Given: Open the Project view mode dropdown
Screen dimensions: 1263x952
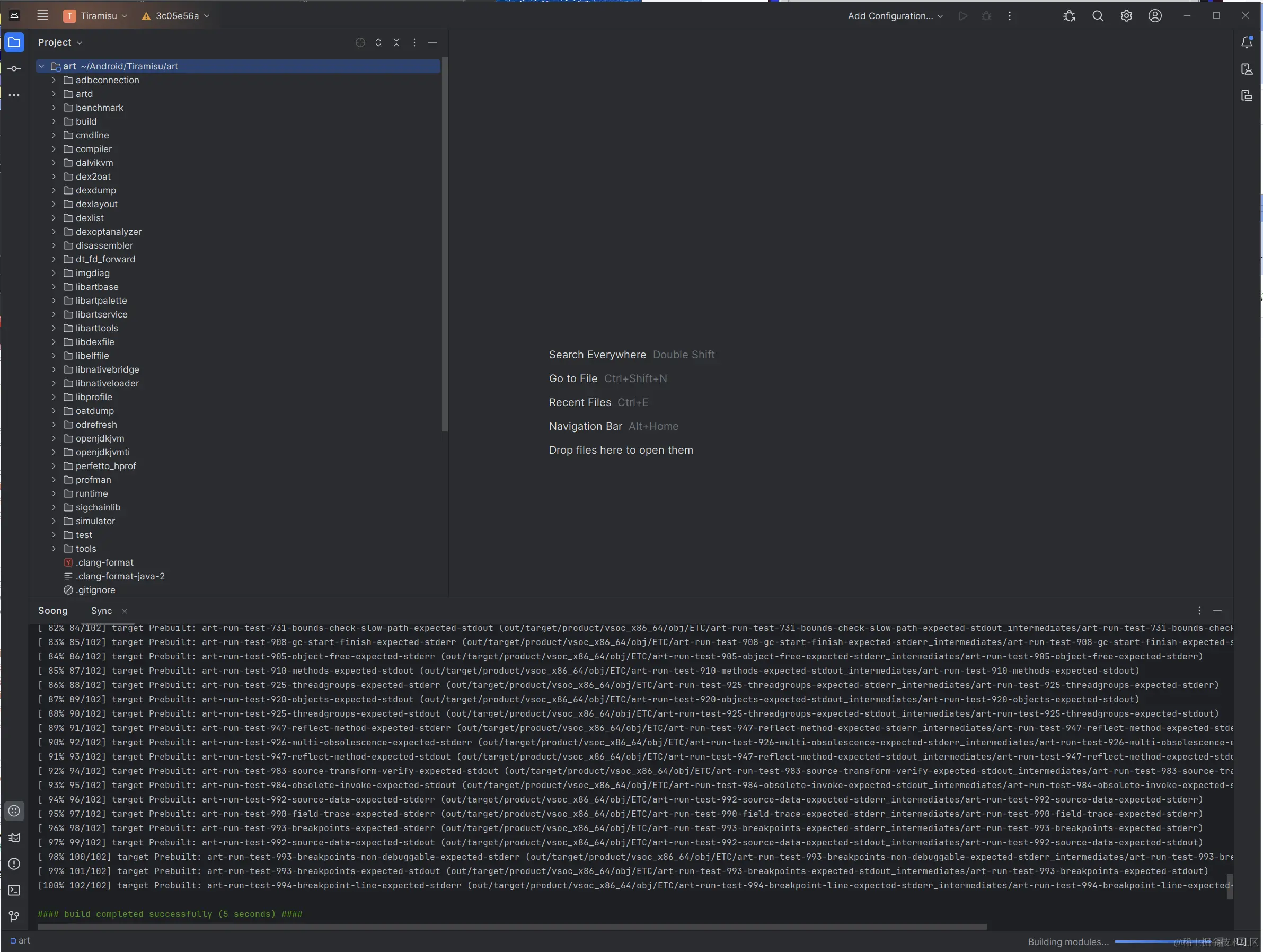Looking at the screenshot, I should 60,42.
